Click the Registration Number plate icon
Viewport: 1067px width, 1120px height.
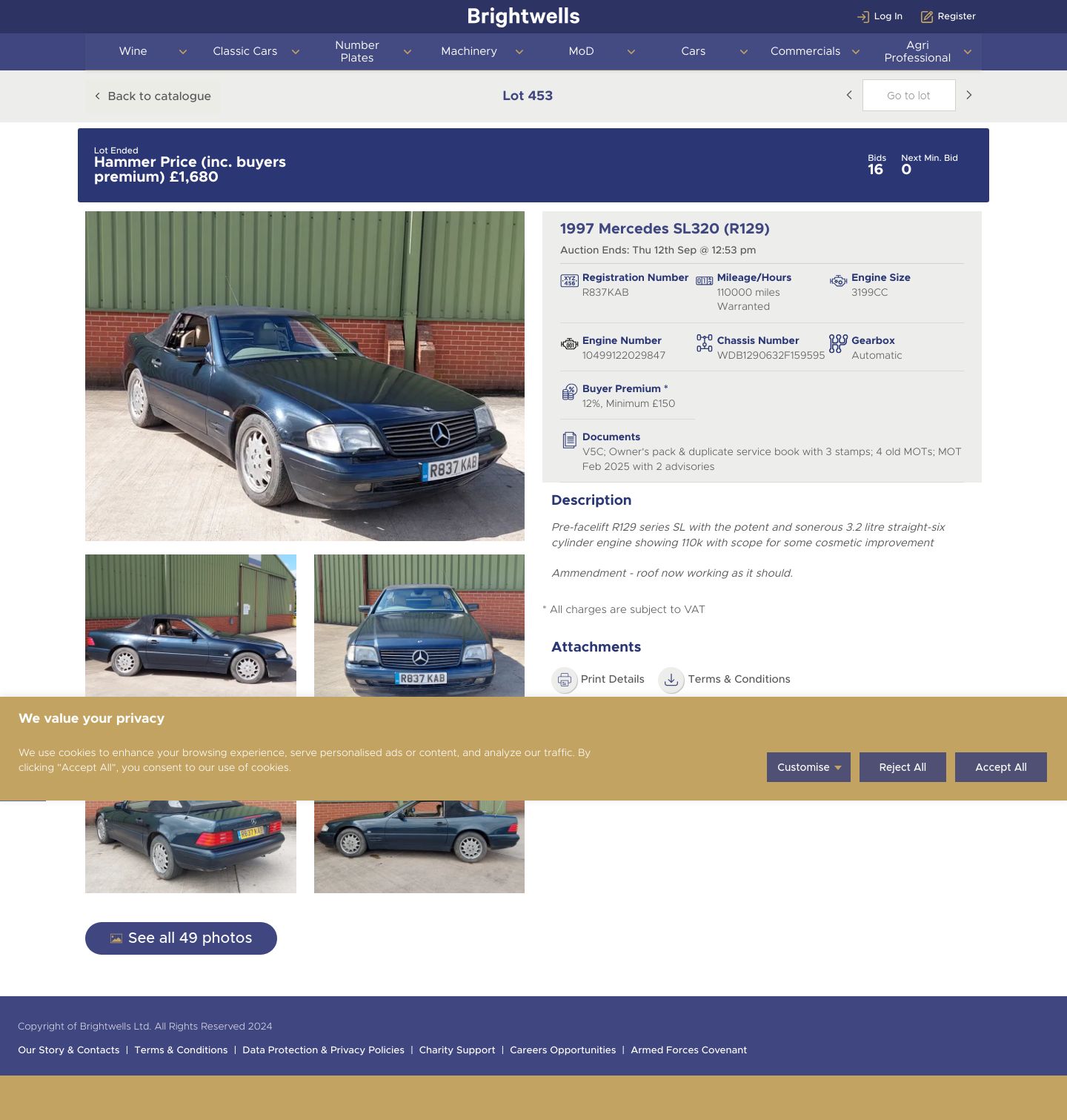coord(569,281)
